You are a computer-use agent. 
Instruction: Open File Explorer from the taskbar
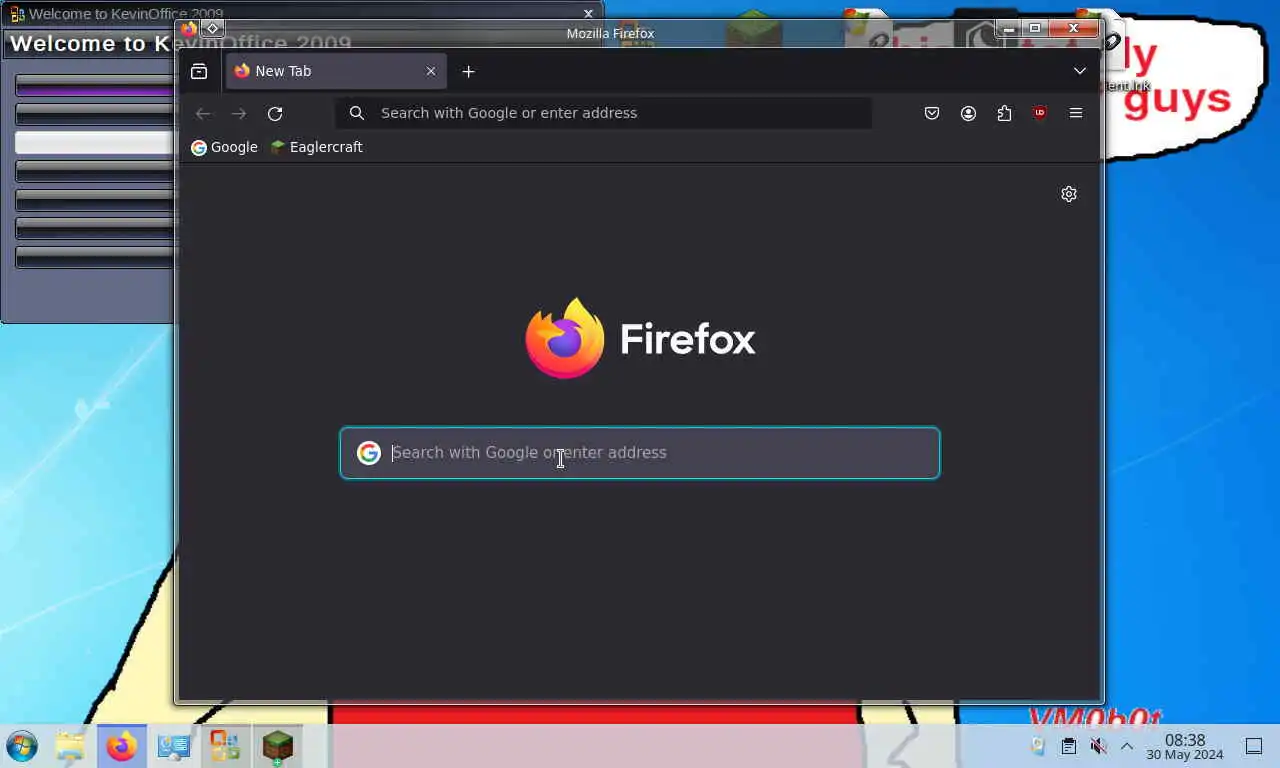70,746
